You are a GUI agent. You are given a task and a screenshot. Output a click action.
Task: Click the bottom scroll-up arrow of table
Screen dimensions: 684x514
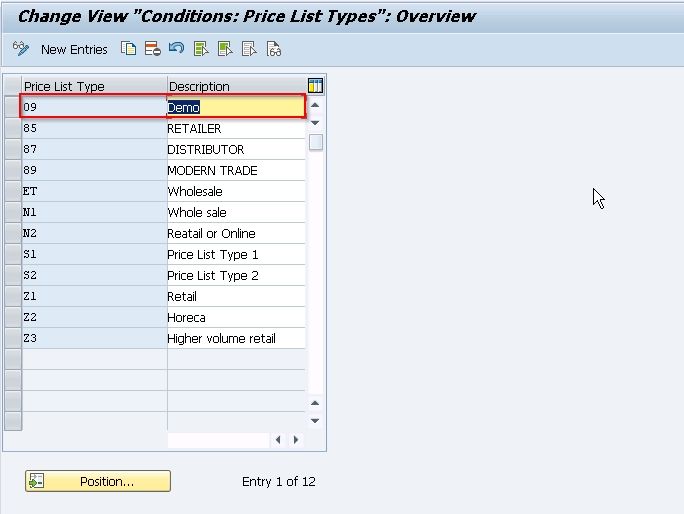pyautogui.click(x=315, y=403)
